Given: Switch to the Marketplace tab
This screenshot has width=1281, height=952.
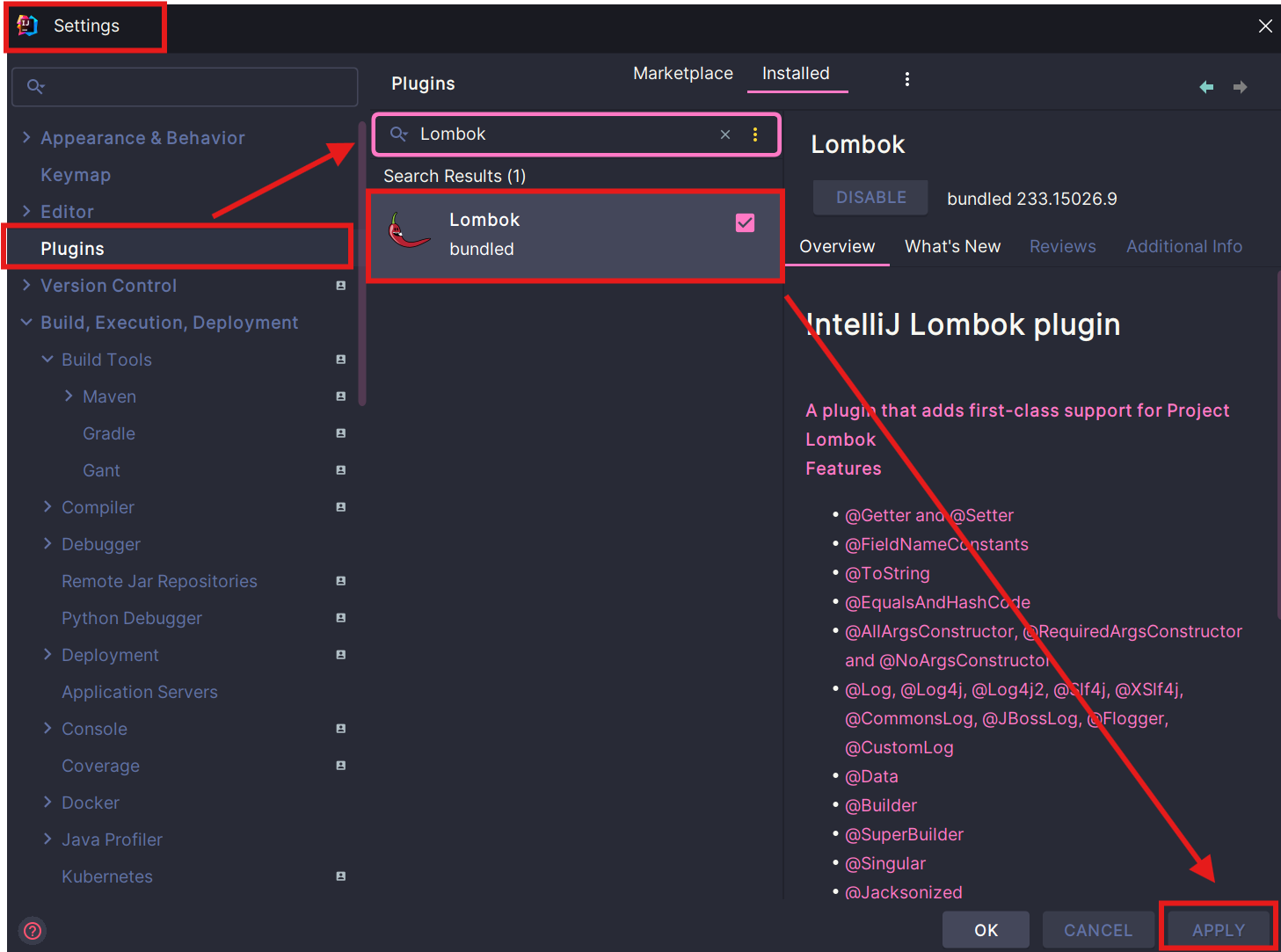Looking at the screenshot, I should pyautogui.click(x=683, y=74).
